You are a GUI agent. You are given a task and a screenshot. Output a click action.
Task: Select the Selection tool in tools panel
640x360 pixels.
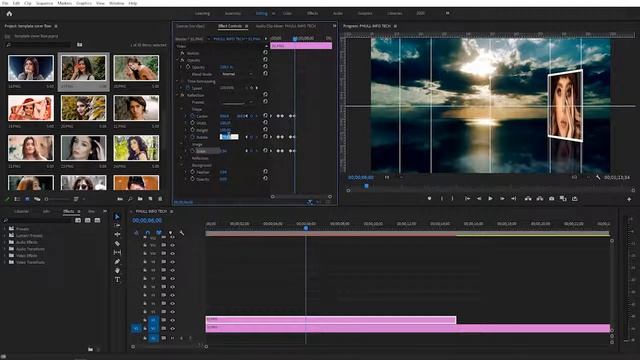click(117, 216)
